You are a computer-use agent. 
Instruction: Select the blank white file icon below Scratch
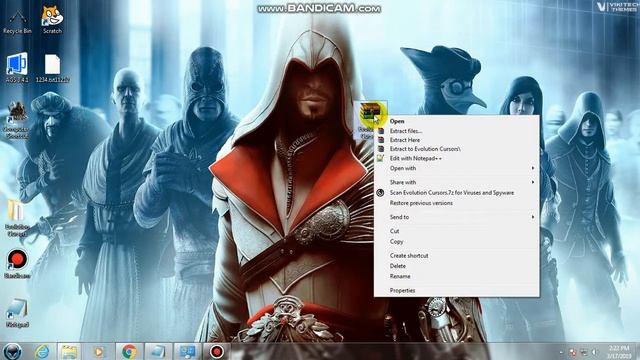52,68
